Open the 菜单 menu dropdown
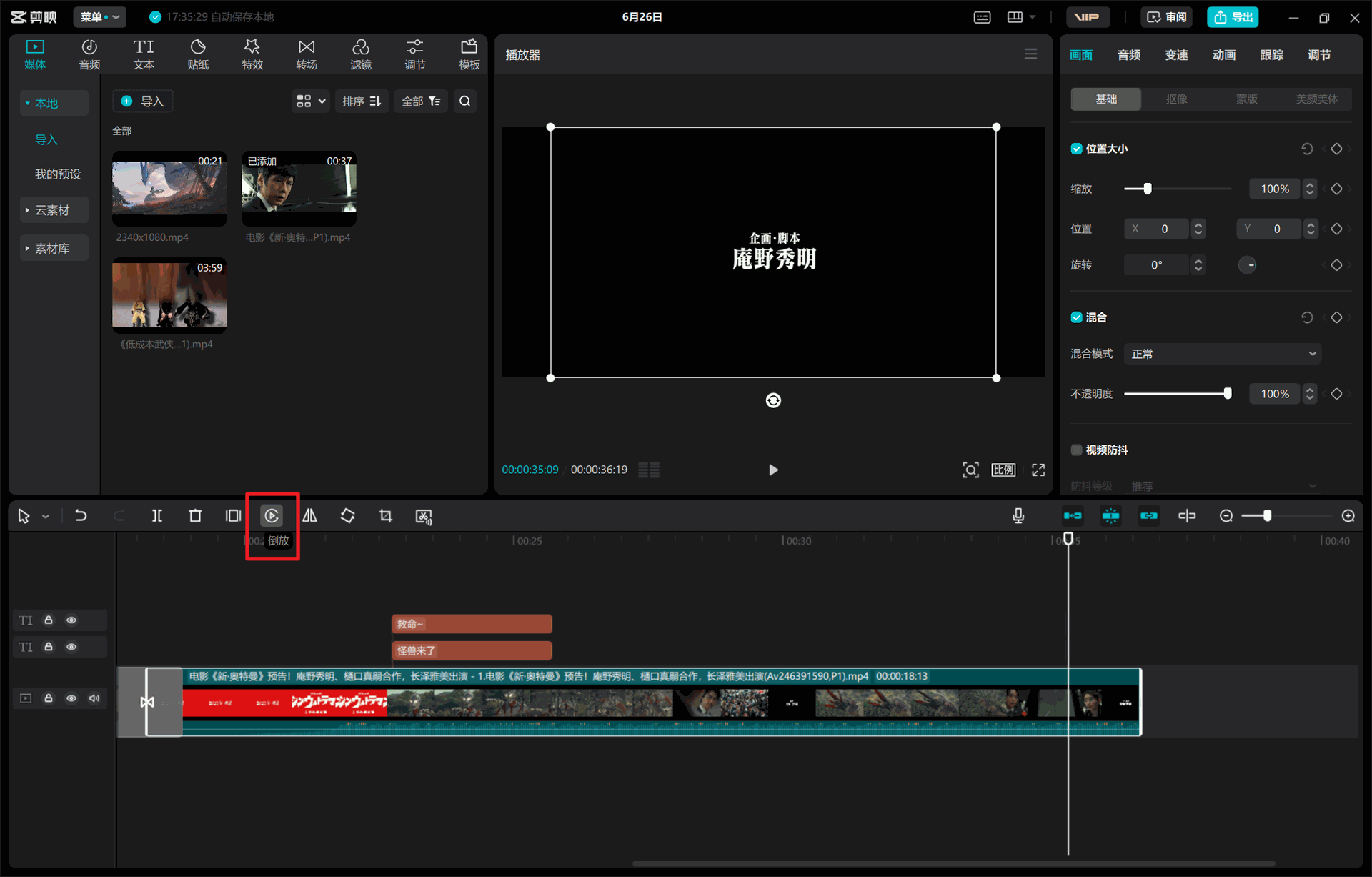Image resolution: width=1372 pixels, height=877 pixels. (99, 17)
